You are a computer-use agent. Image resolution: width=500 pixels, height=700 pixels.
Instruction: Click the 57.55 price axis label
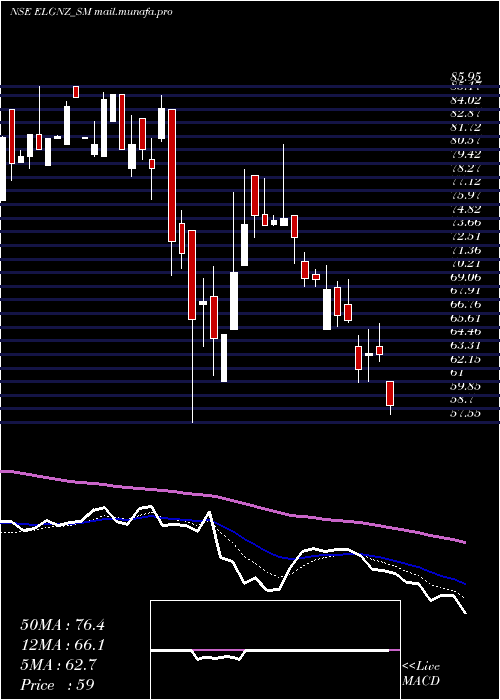(x=465, y=413)
